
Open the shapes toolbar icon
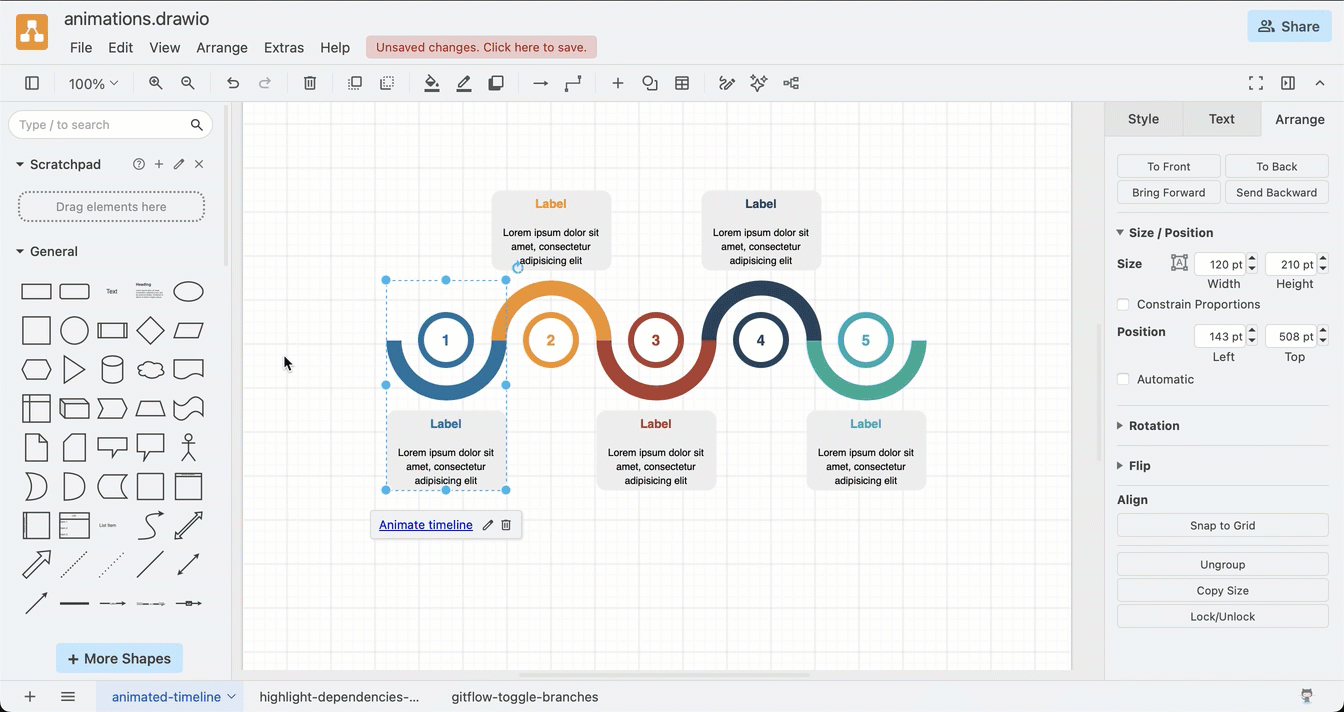click(650, 83)
